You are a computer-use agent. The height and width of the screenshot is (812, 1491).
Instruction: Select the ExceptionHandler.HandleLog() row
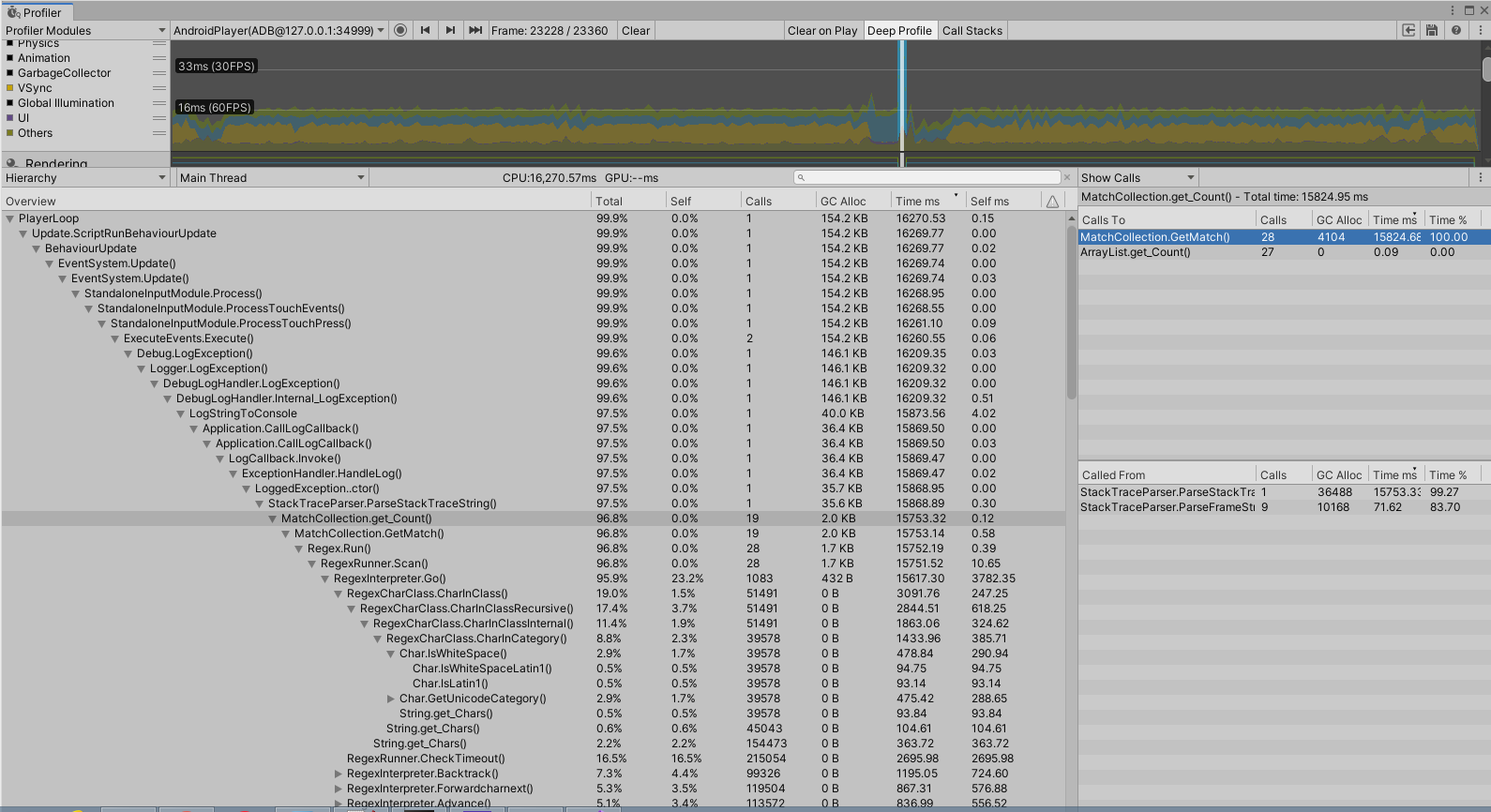534,474
